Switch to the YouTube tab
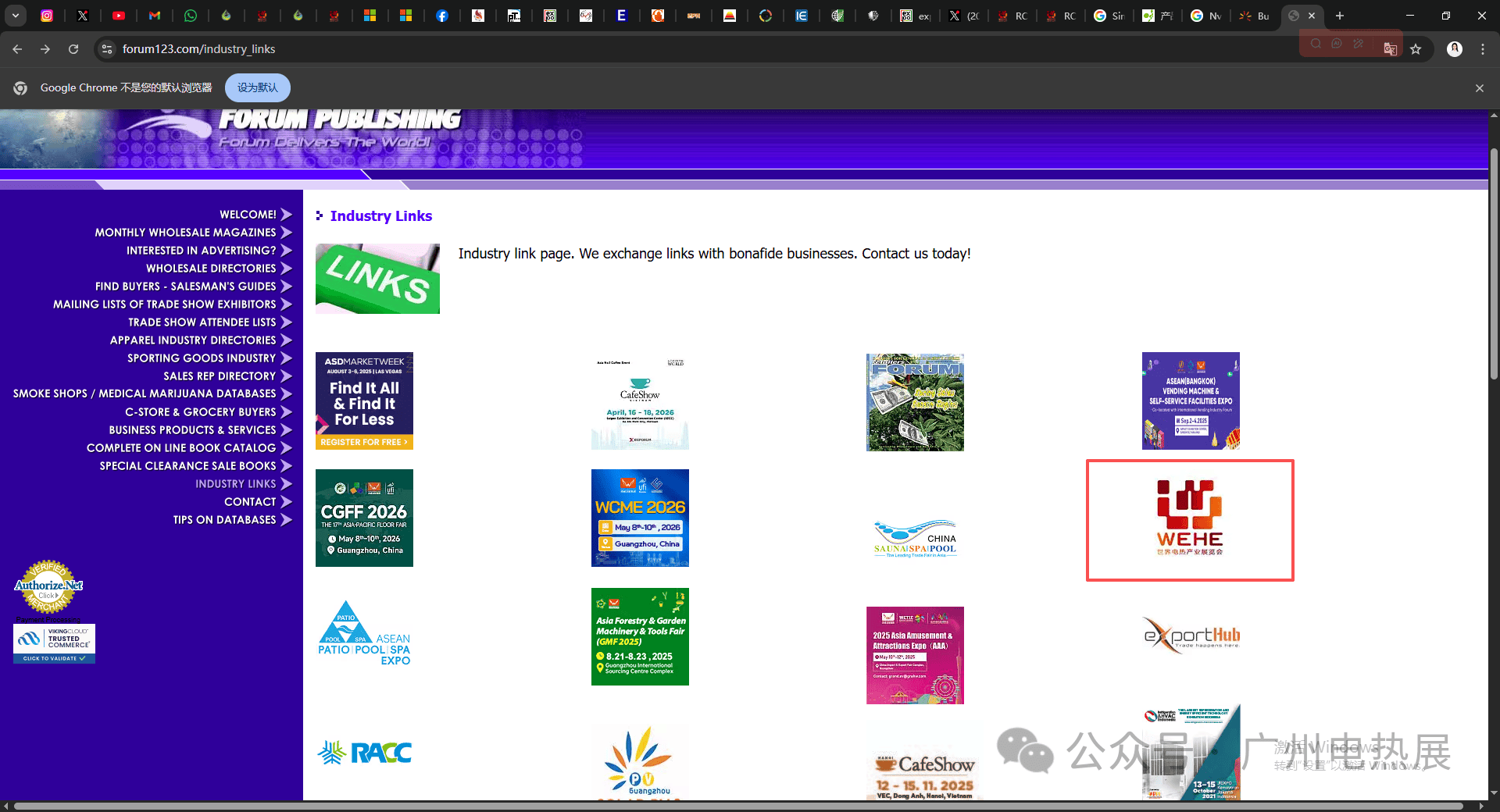 pyautogui.click(x=119, y=16)
